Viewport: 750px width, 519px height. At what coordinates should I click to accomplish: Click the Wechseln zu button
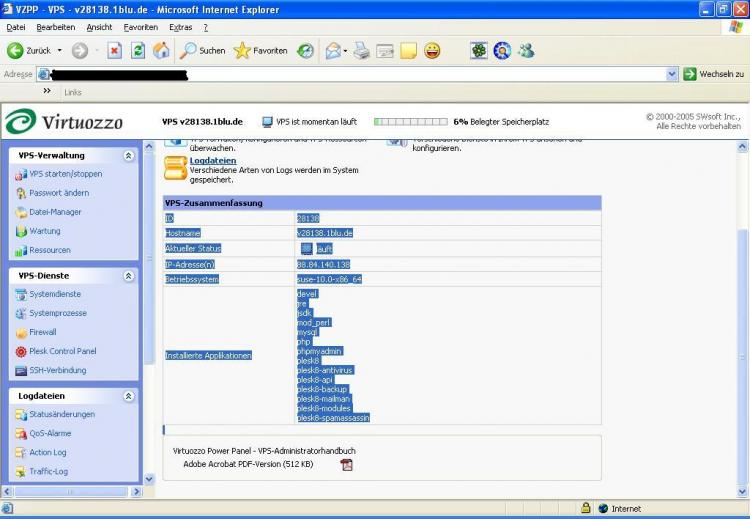click(x=713, y=74)
